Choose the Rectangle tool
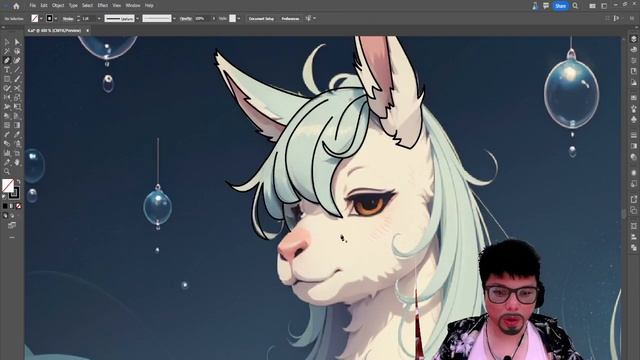 [7, 79]
